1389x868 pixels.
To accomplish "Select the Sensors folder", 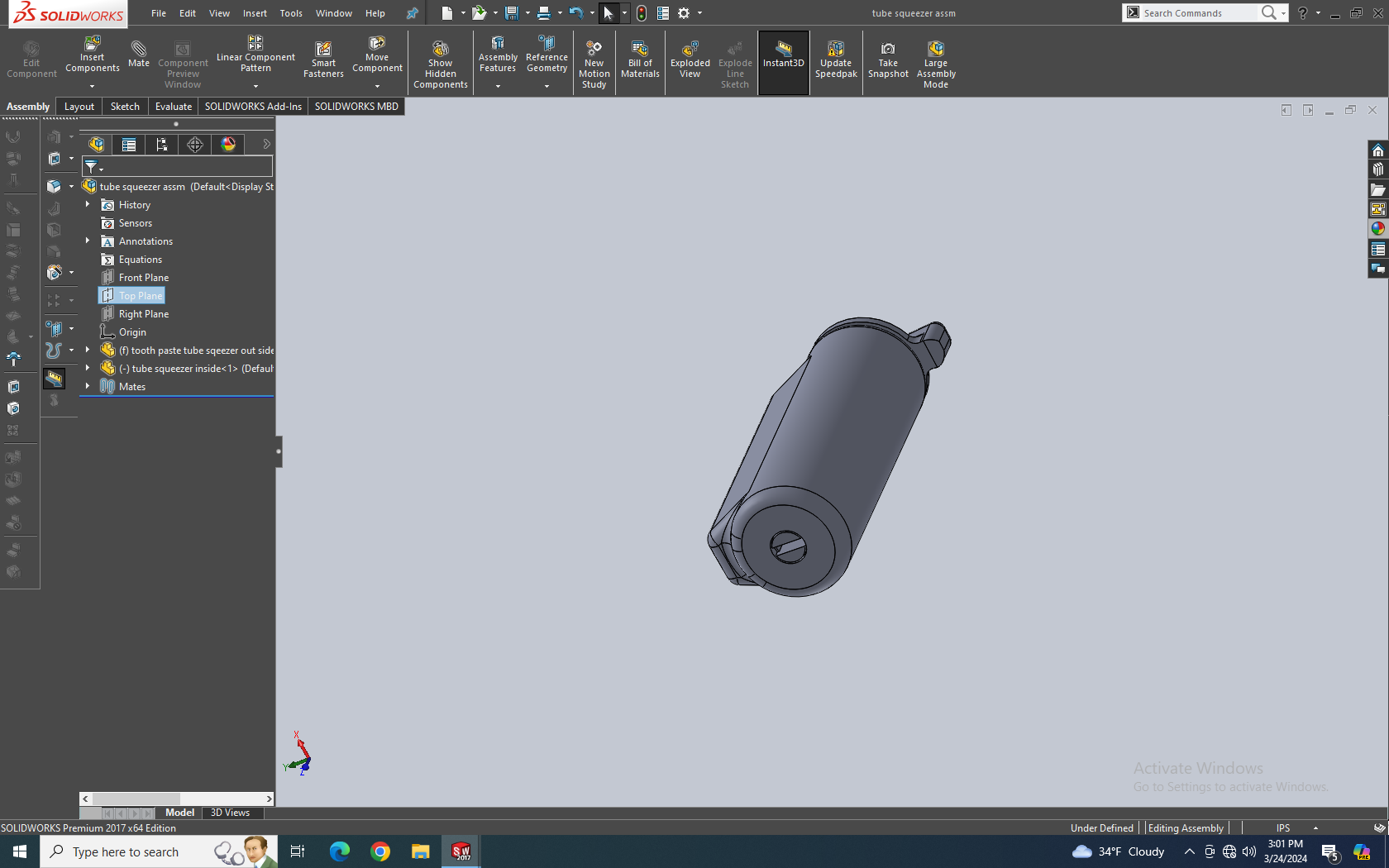I will (x=136, y=223).
